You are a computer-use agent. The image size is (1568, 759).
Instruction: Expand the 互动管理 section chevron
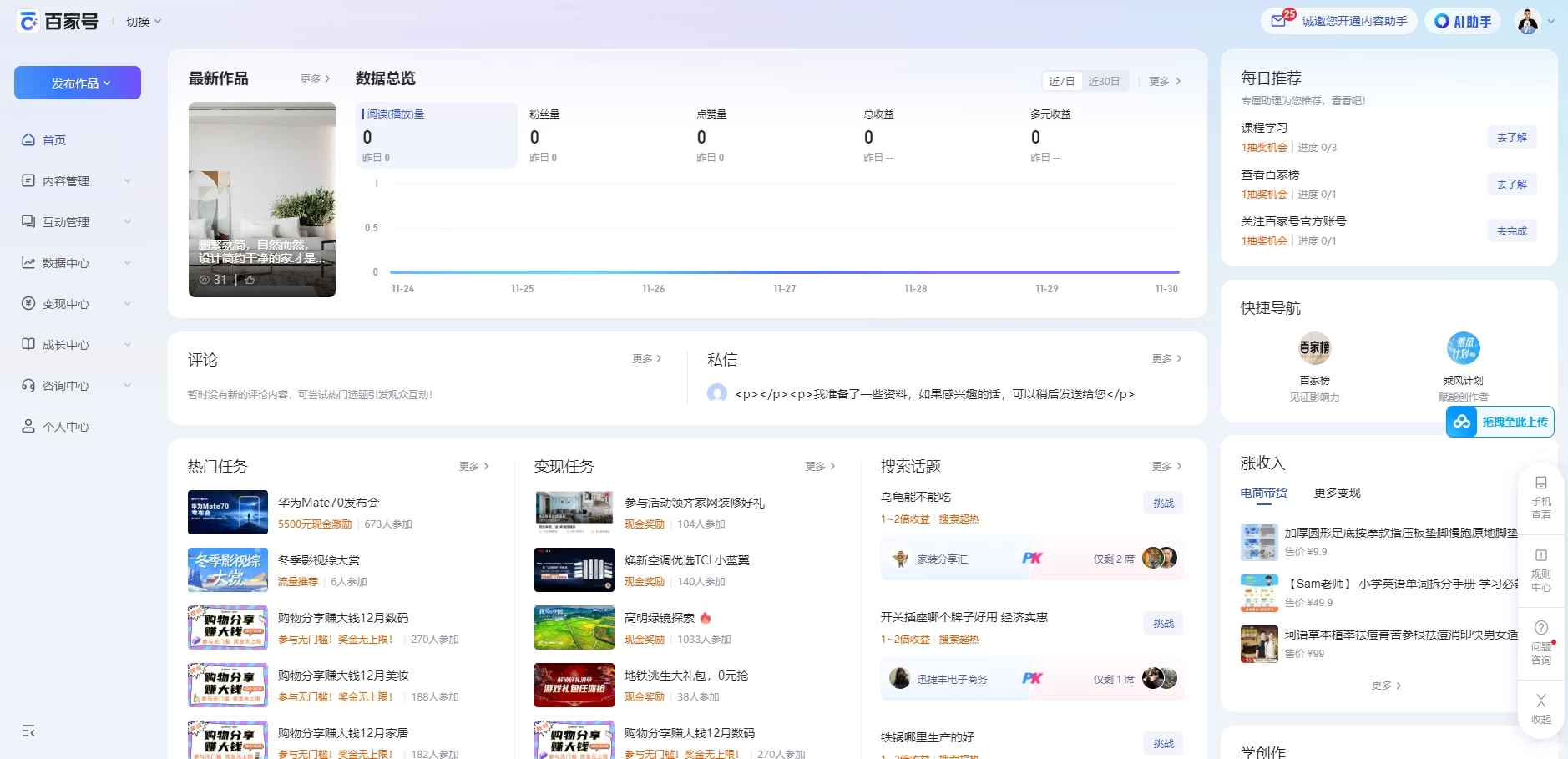tap(127, 221)
